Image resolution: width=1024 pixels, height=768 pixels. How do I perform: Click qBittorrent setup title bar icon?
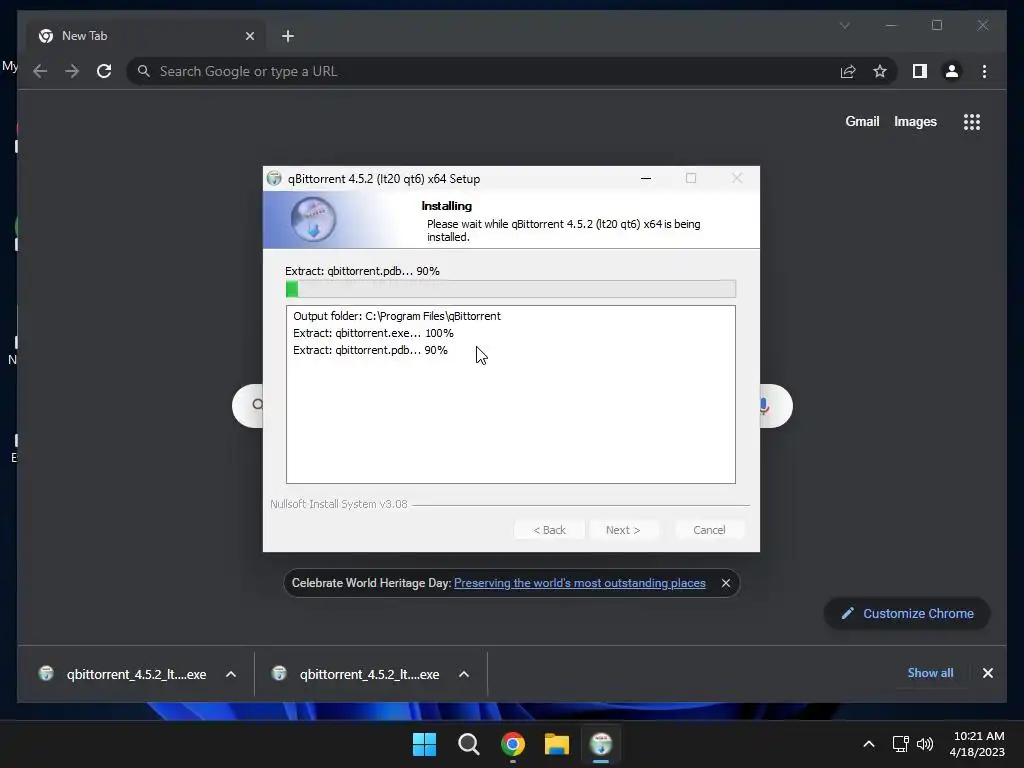coord(274,178)
